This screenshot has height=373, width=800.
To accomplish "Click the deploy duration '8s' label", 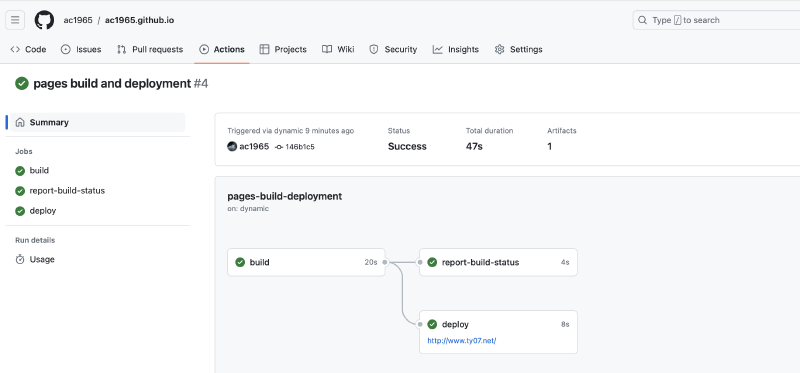I will click(x=565, y=324).
